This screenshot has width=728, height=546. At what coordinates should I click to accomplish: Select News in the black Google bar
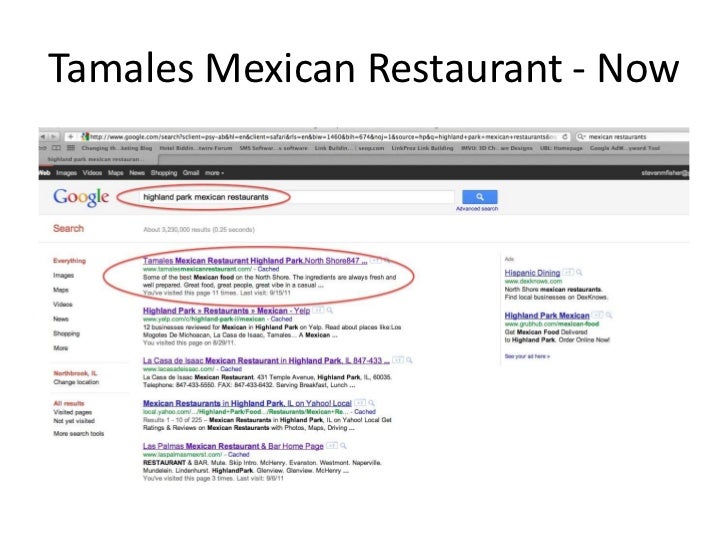pos(137,173)
